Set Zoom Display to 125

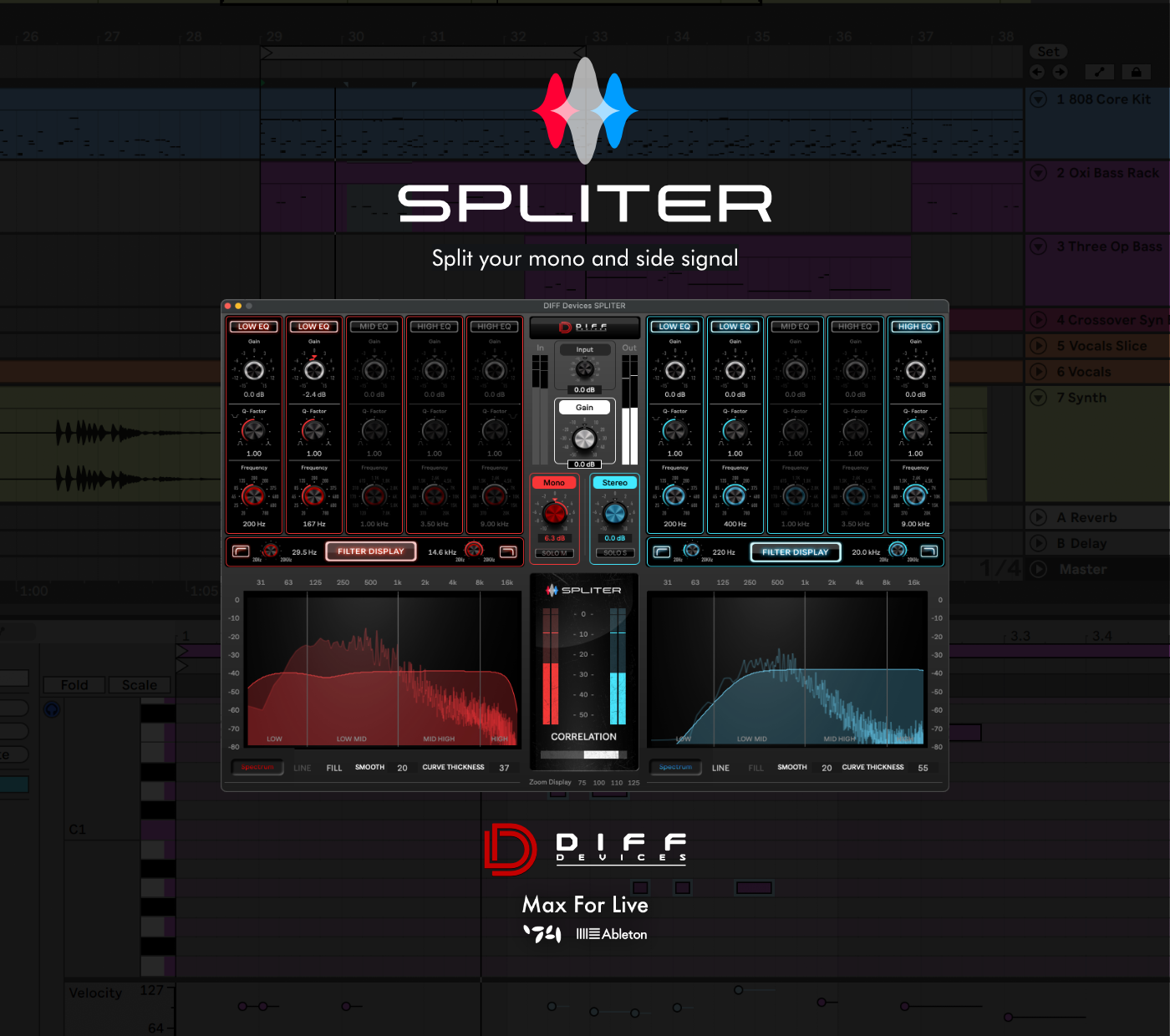(633, 783)
